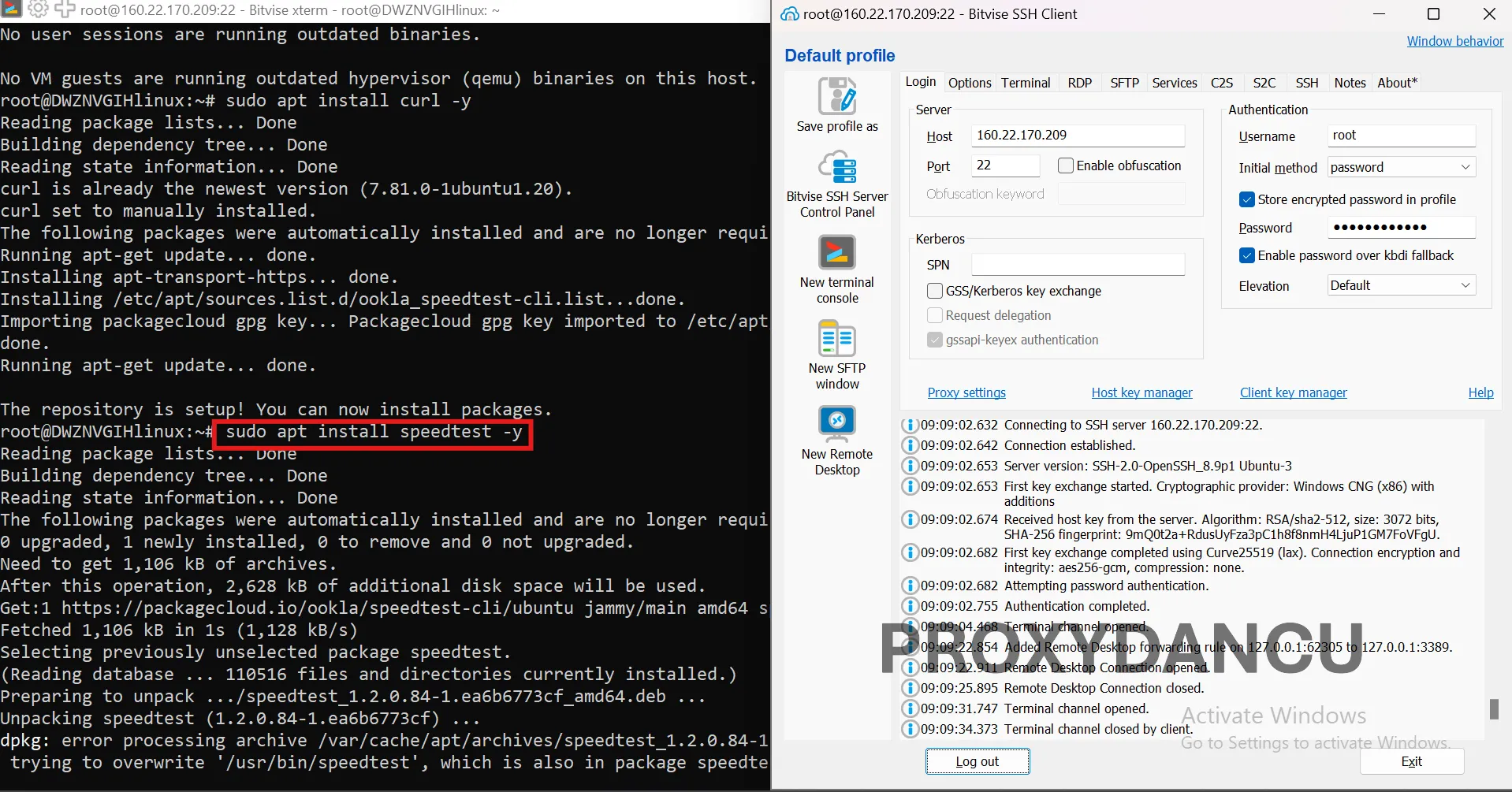Start New Remote Desktop session
The image size is (1512, 792).
point(836,424)
